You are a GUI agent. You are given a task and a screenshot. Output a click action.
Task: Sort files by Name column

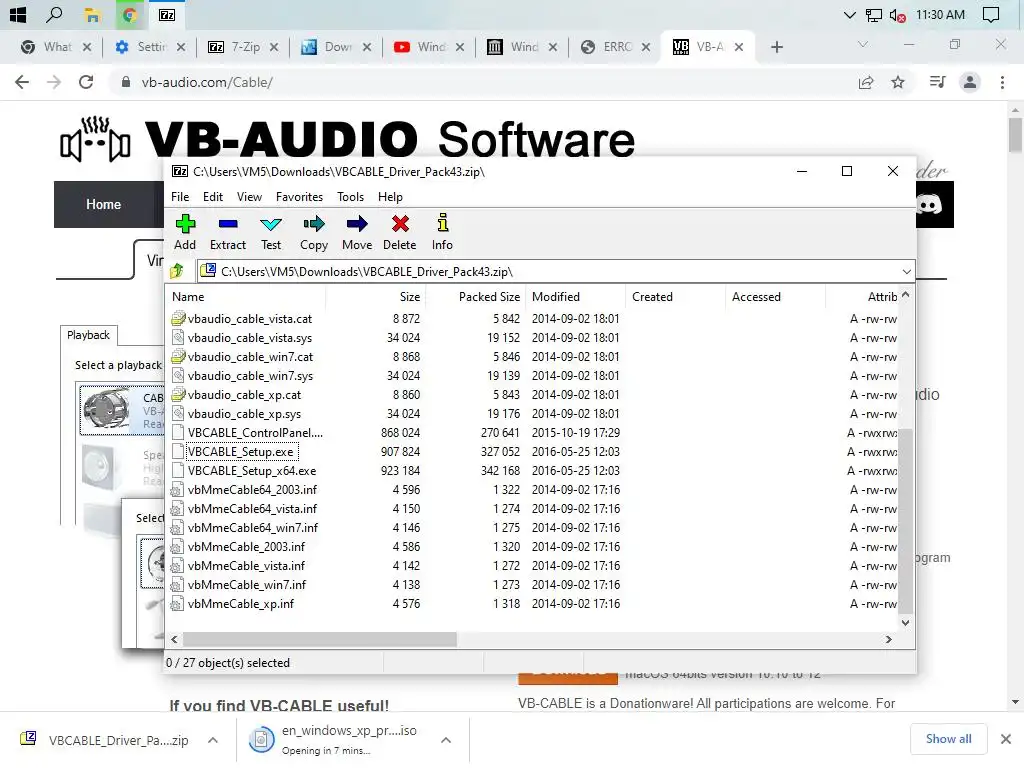(246, 296)
